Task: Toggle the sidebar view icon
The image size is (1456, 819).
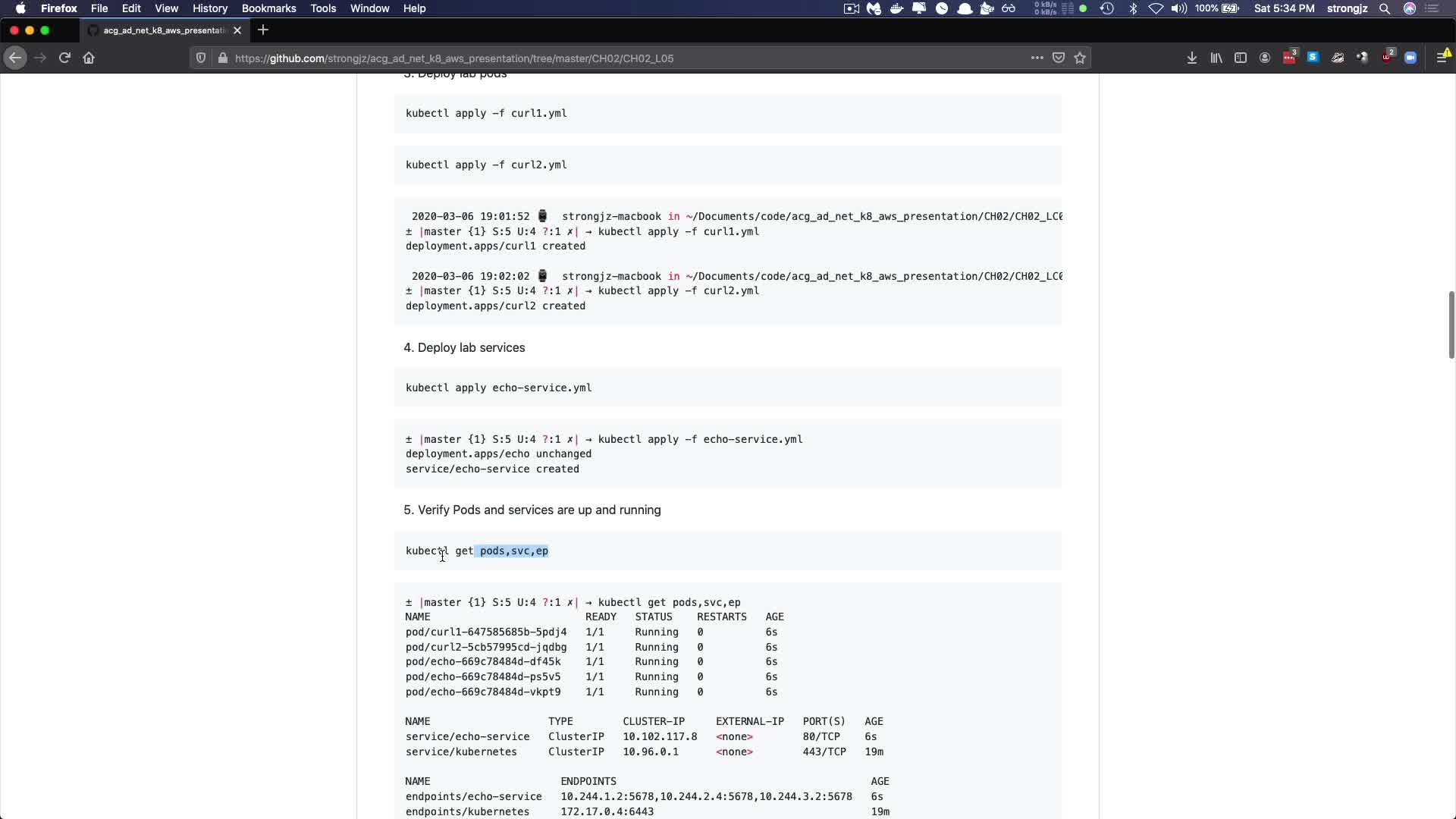Action: point(1240,58)
